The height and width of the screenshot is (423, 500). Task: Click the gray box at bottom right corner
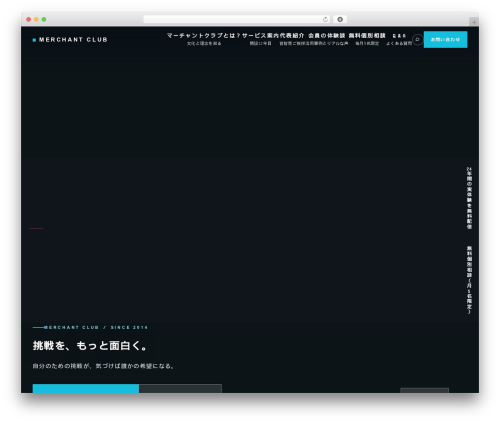pos(424,390)
